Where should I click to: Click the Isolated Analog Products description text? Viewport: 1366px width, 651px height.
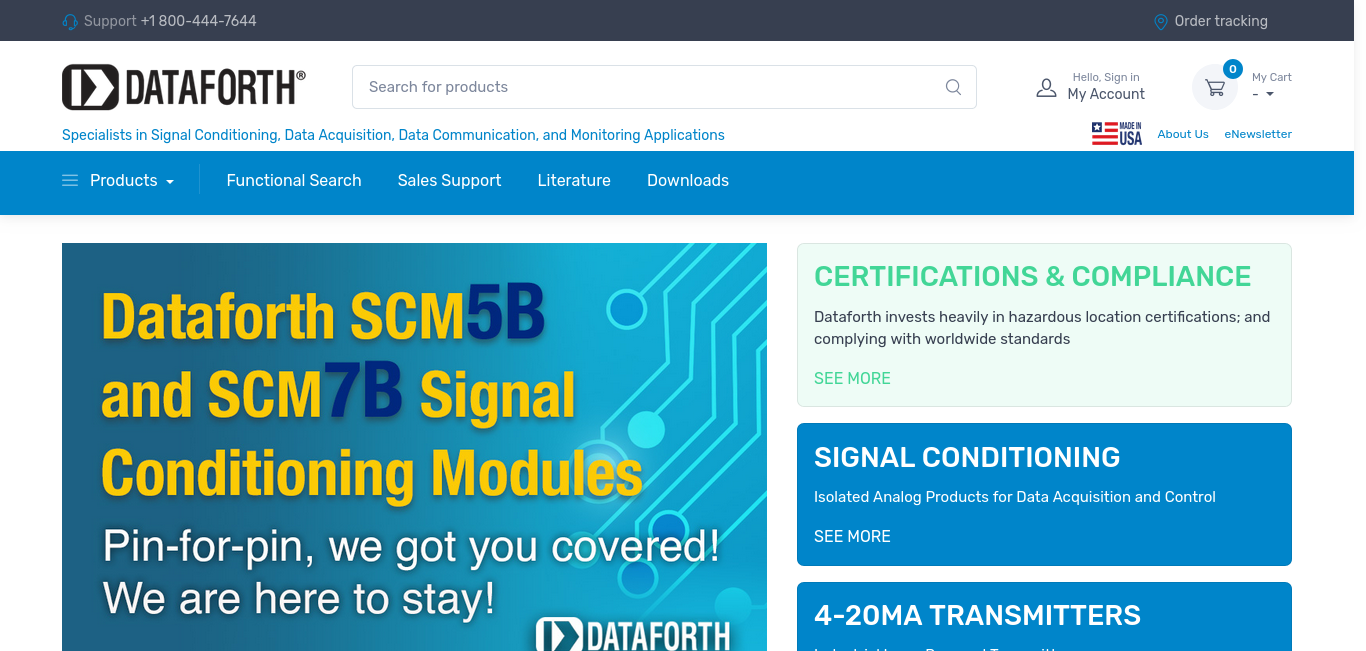(1015, 497)
